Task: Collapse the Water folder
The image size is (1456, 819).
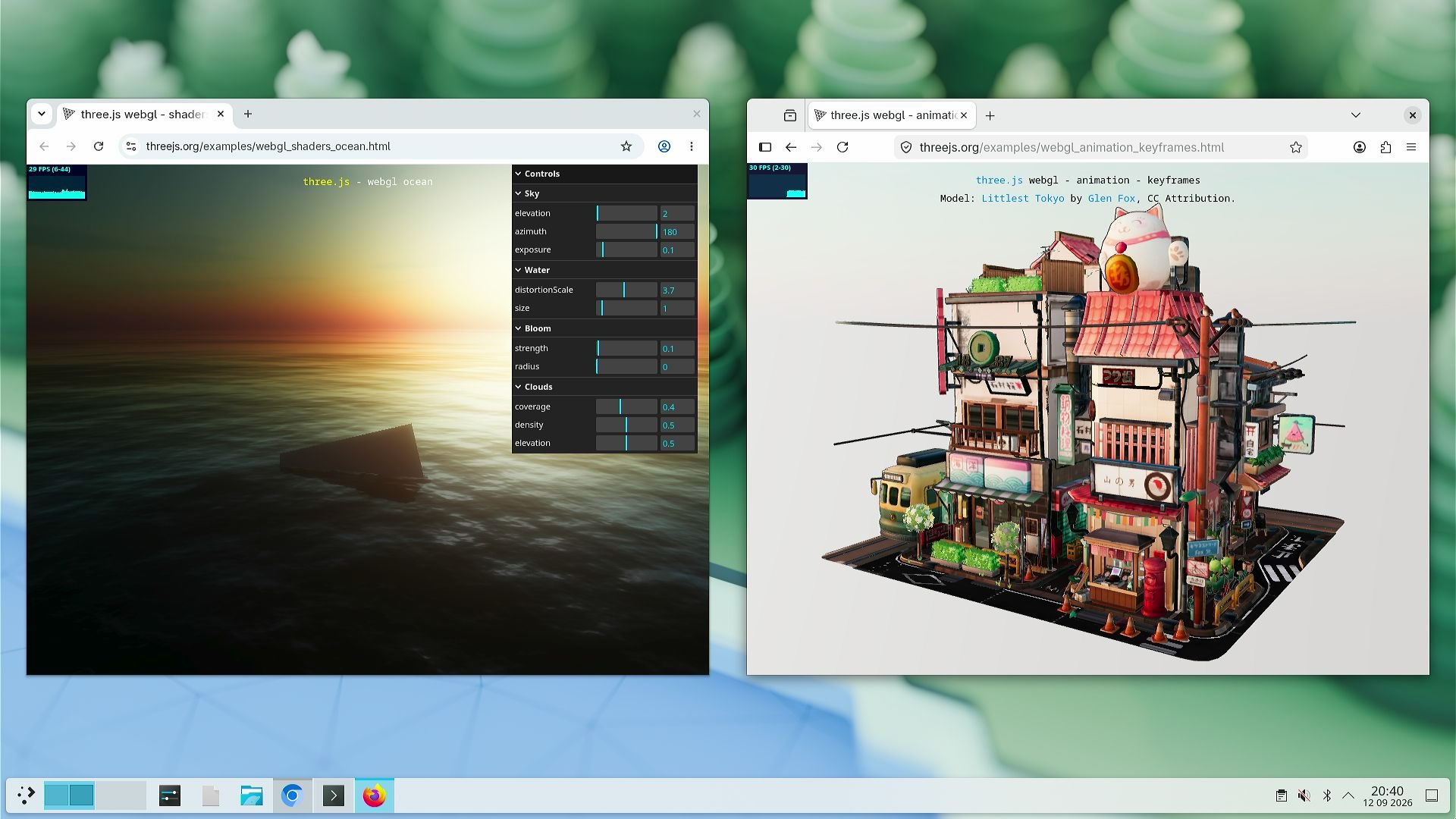Action: pyautogui.click(x=604, y=270)
